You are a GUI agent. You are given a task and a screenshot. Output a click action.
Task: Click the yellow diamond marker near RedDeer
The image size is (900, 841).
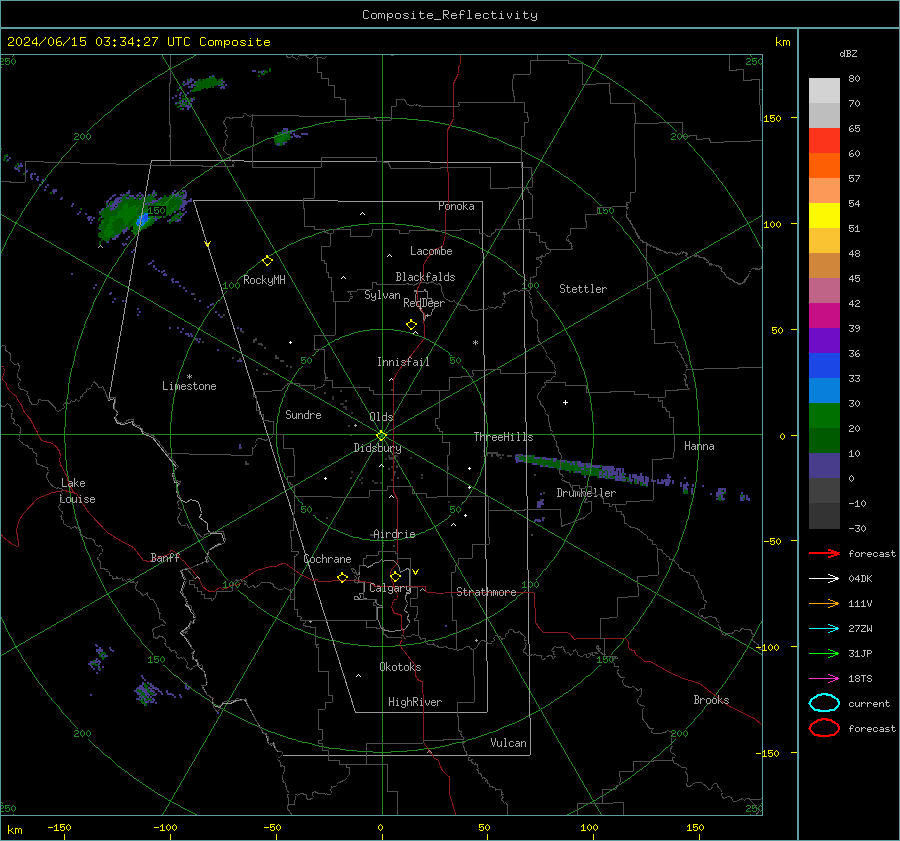point(411,325)
